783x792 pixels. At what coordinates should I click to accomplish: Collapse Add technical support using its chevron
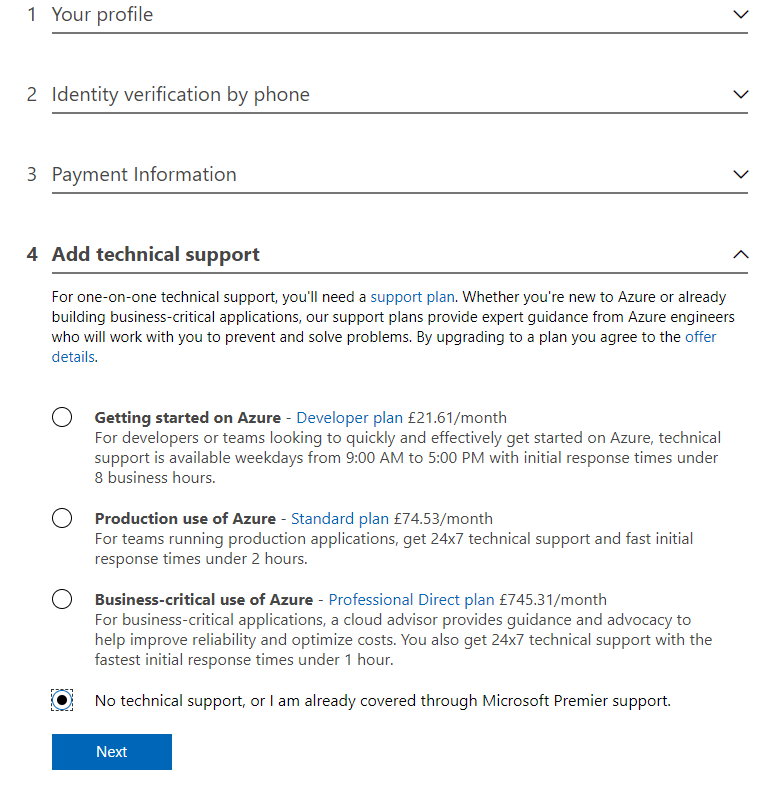point(740,255)
